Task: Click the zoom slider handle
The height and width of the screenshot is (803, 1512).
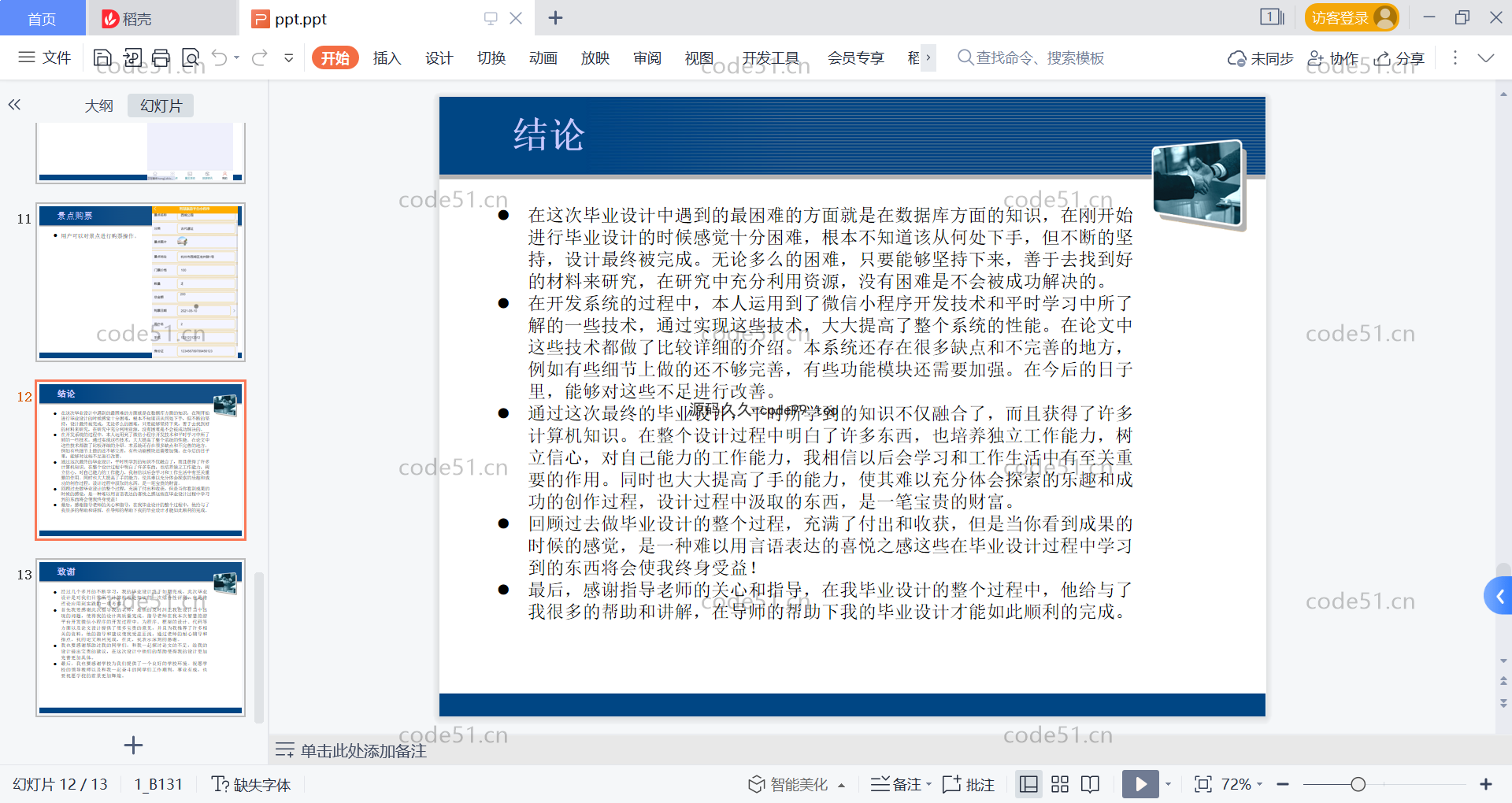Action: (x=1358, y=784)
